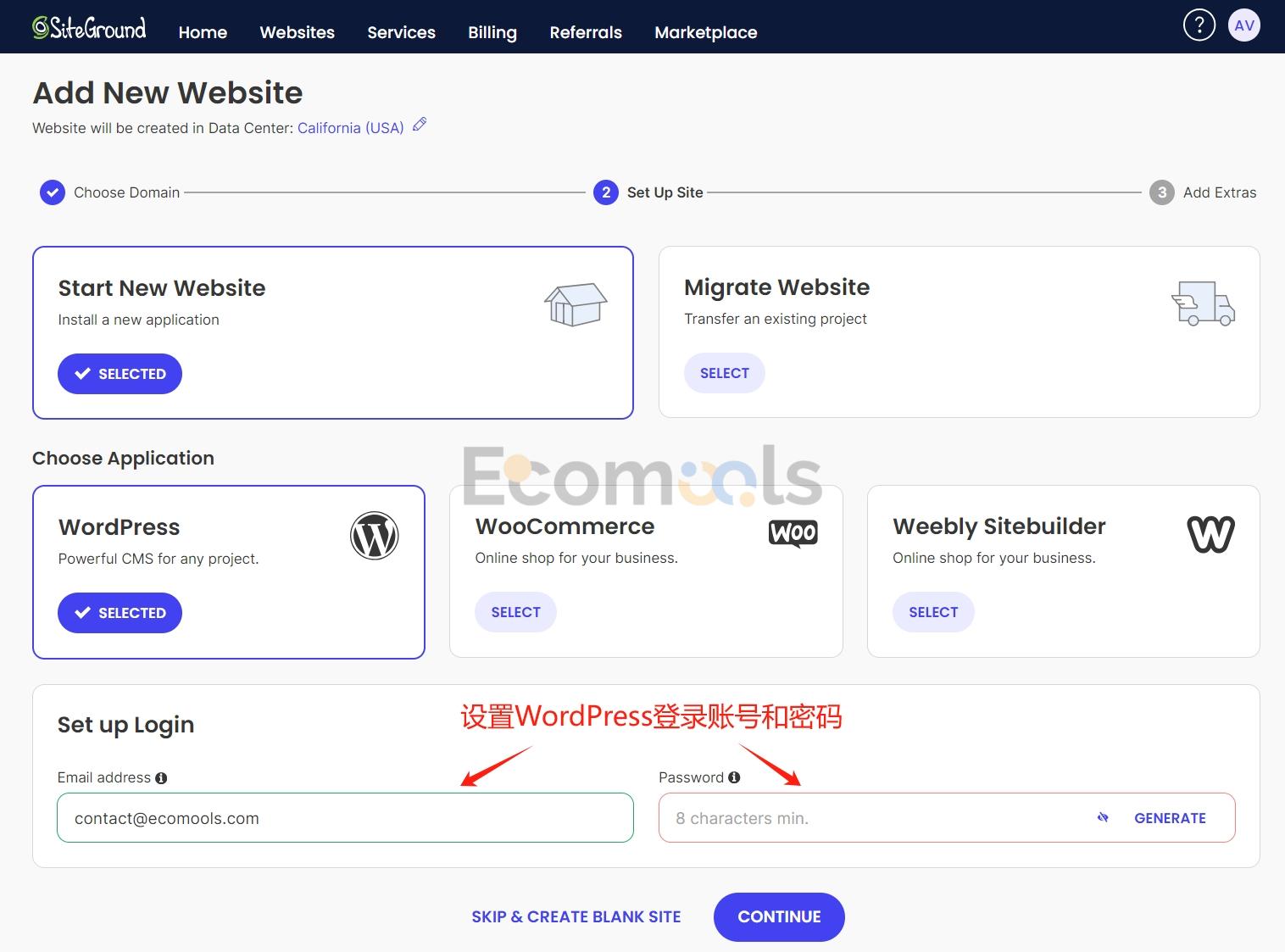Choose SELECT for Weebly Sitebuilder

[x=933, y=612]
